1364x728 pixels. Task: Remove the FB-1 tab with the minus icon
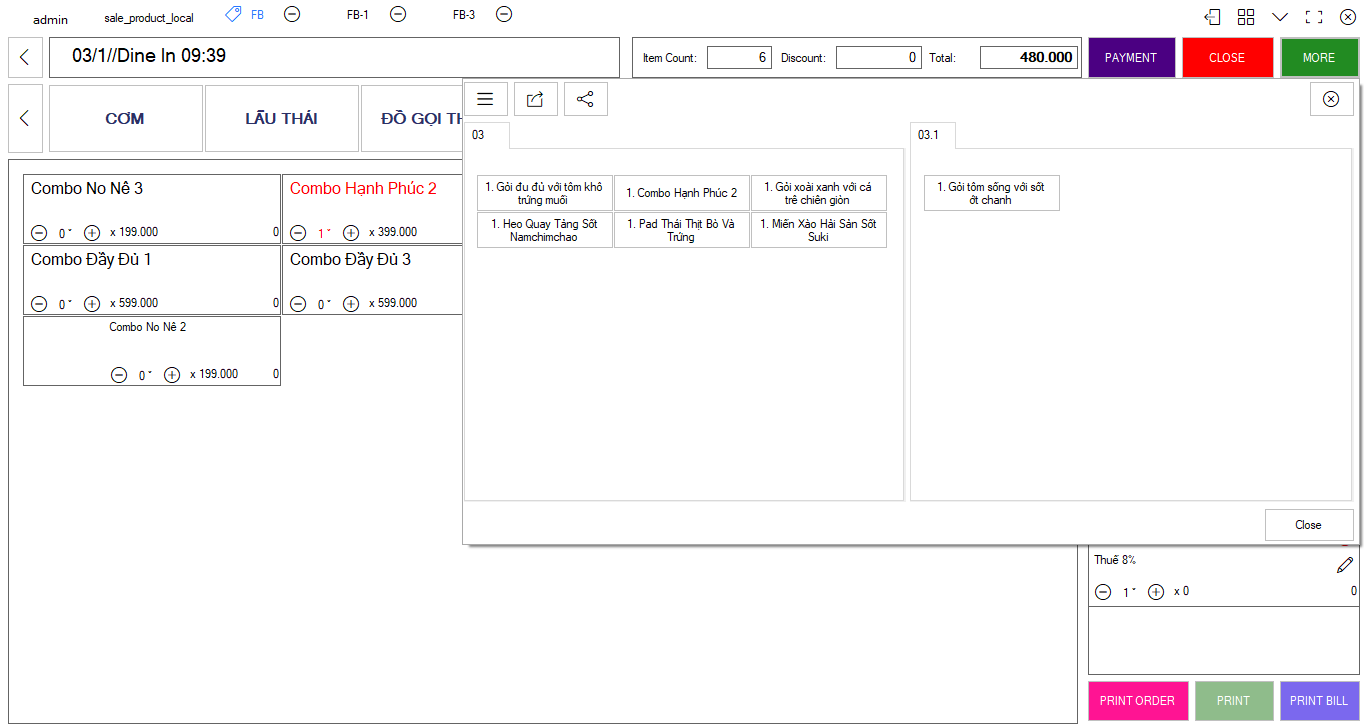click(398, 14)
